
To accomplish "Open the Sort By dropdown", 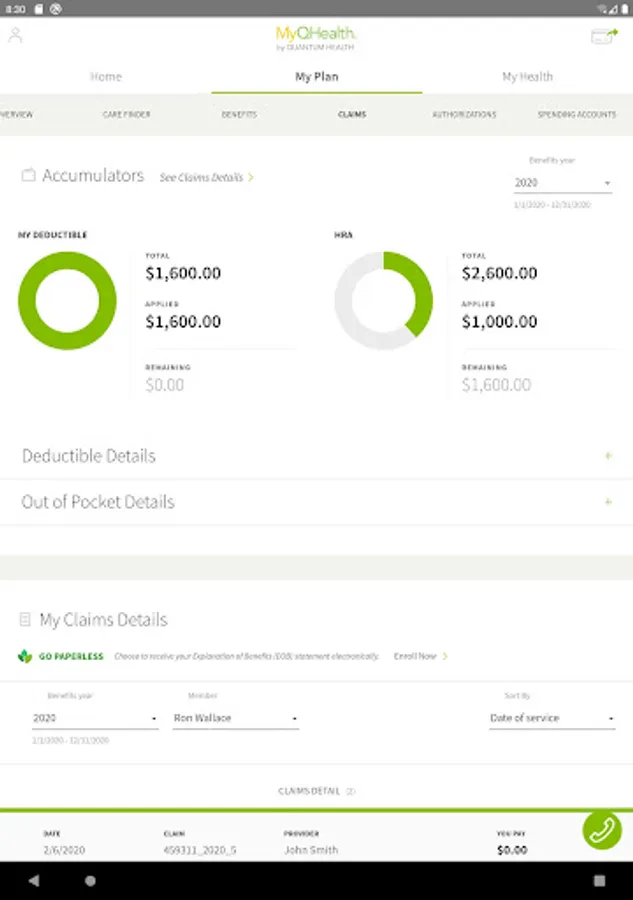I will tap(551, 719).
